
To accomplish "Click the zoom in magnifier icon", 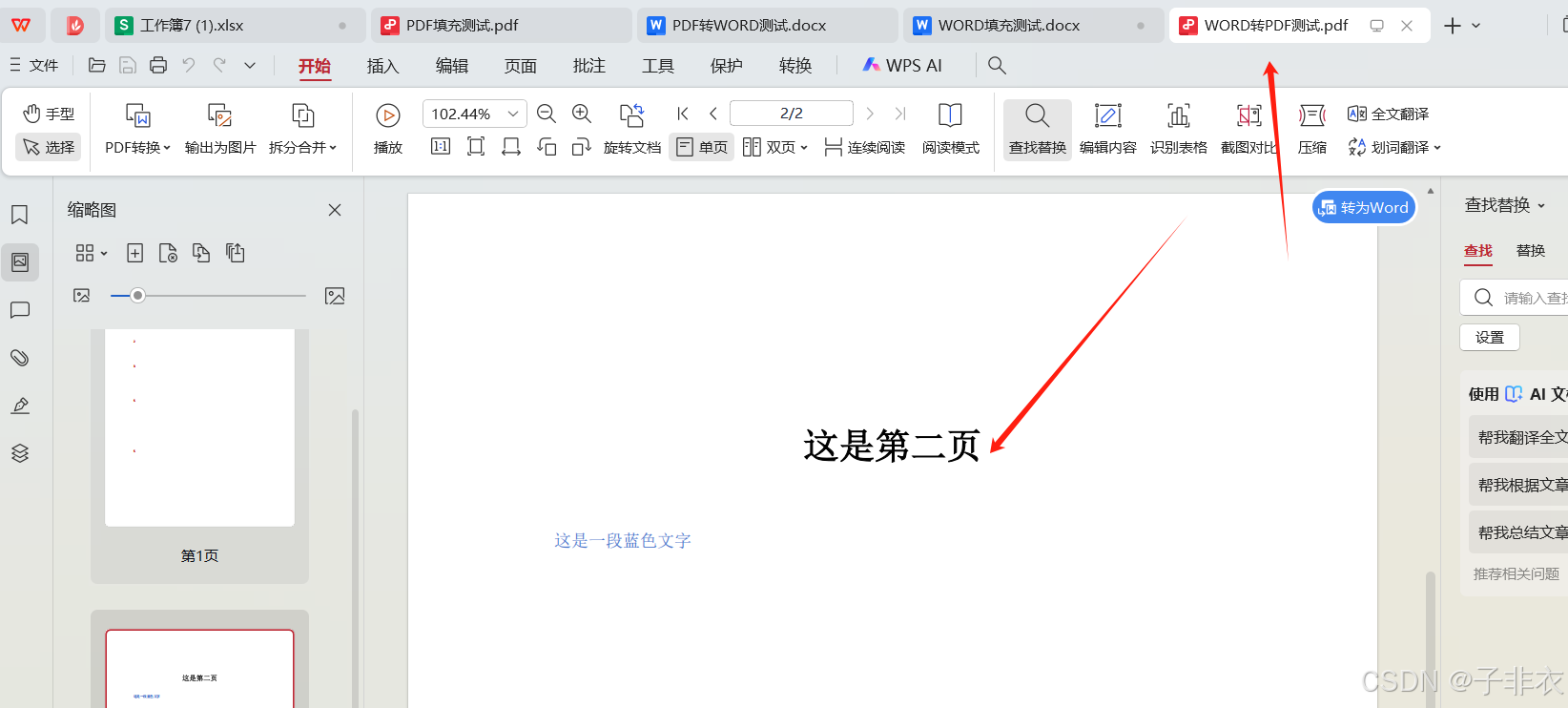I will pos(582,114).
